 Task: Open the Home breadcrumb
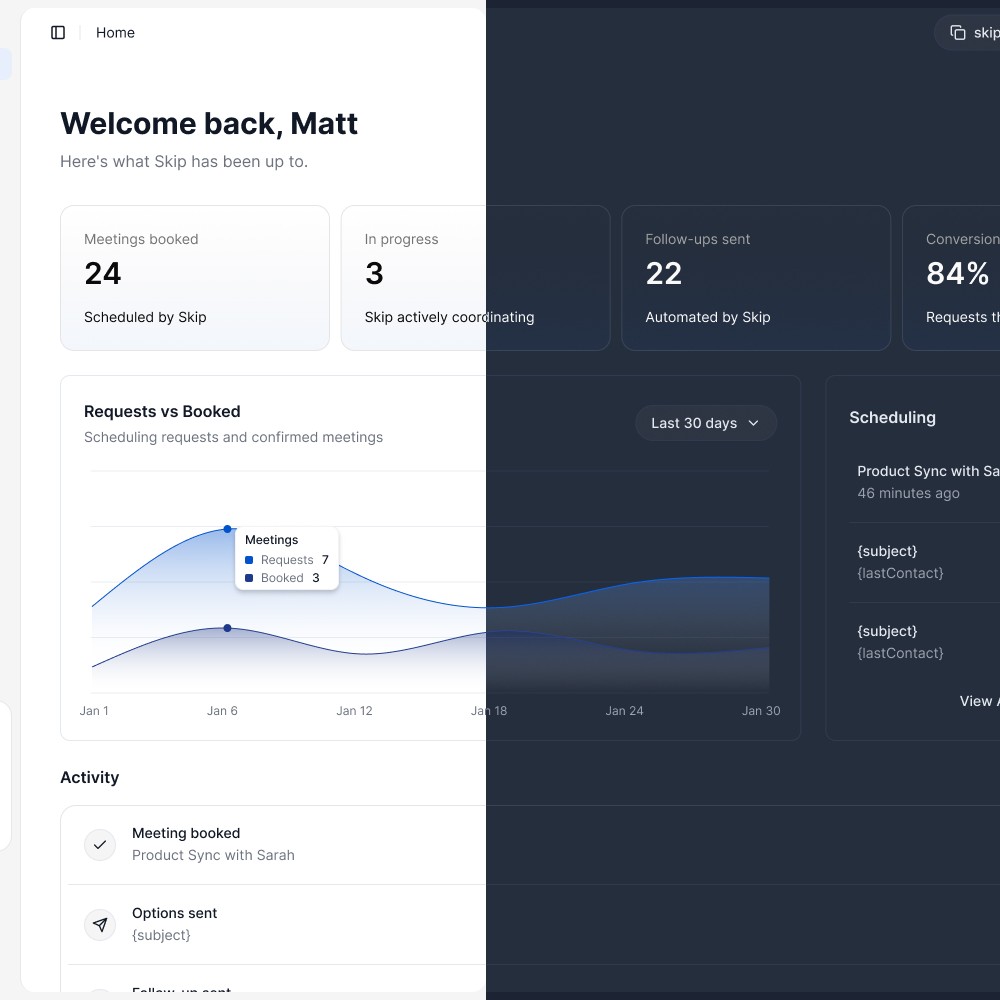[x=115, y=33]
